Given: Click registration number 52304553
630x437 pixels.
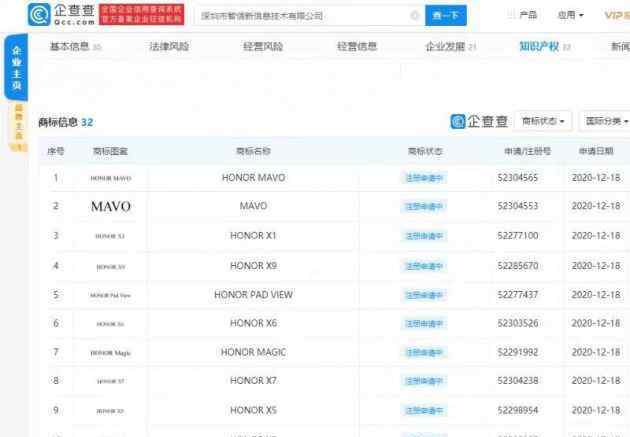Looking at the screenshot, I should [x=518, y=206].
